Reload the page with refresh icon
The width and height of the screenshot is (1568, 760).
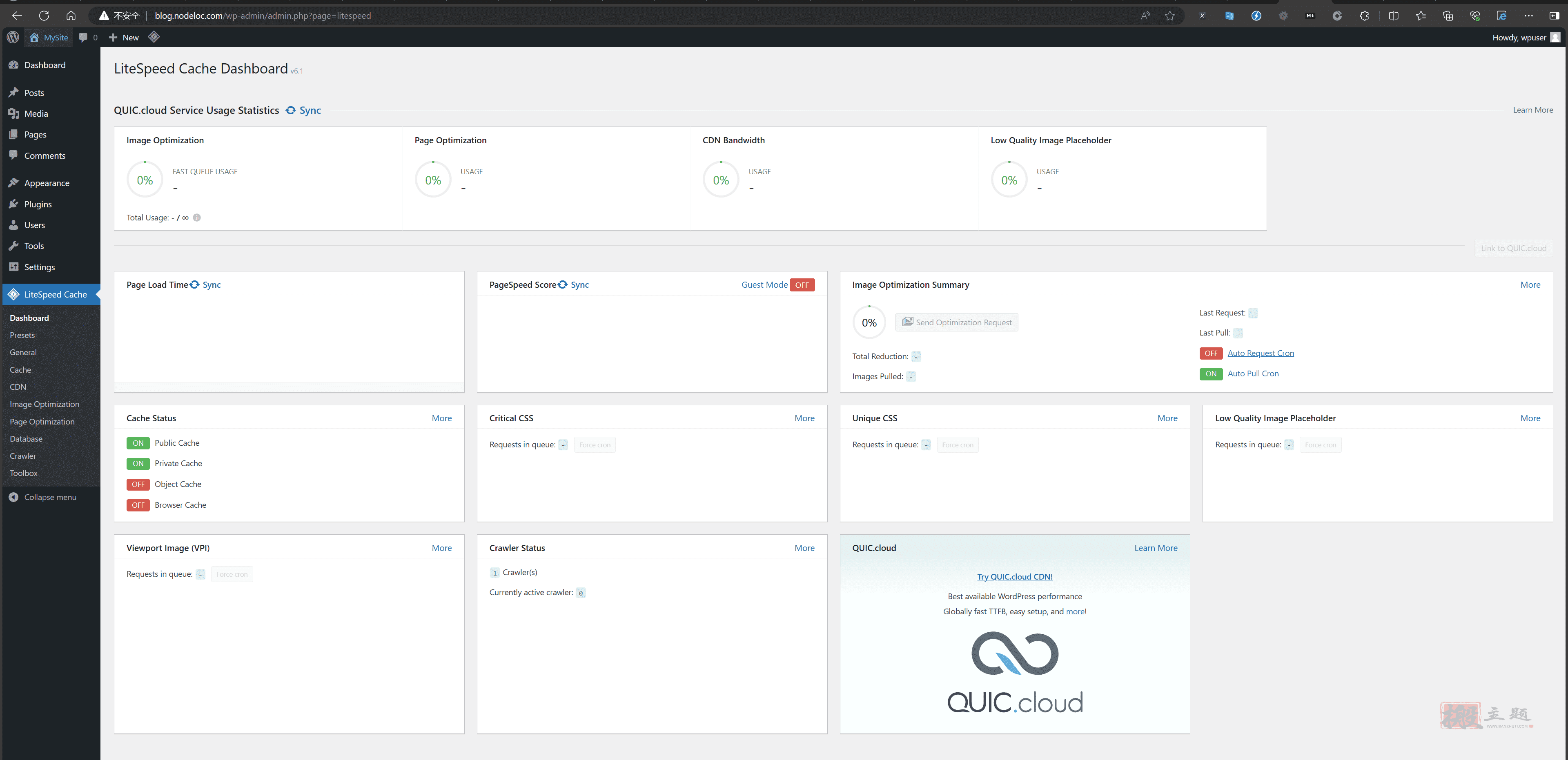coord(44,16)
